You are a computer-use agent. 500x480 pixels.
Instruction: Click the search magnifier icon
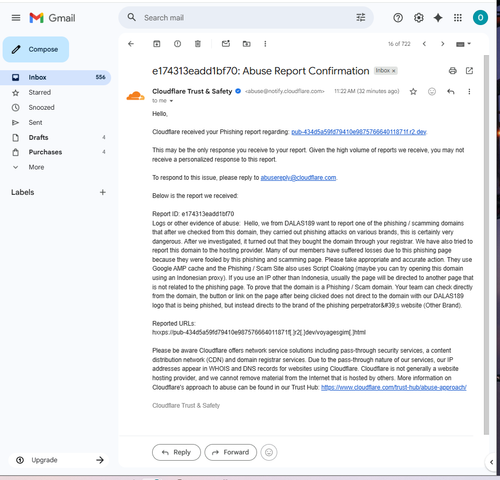pos(132,17)
